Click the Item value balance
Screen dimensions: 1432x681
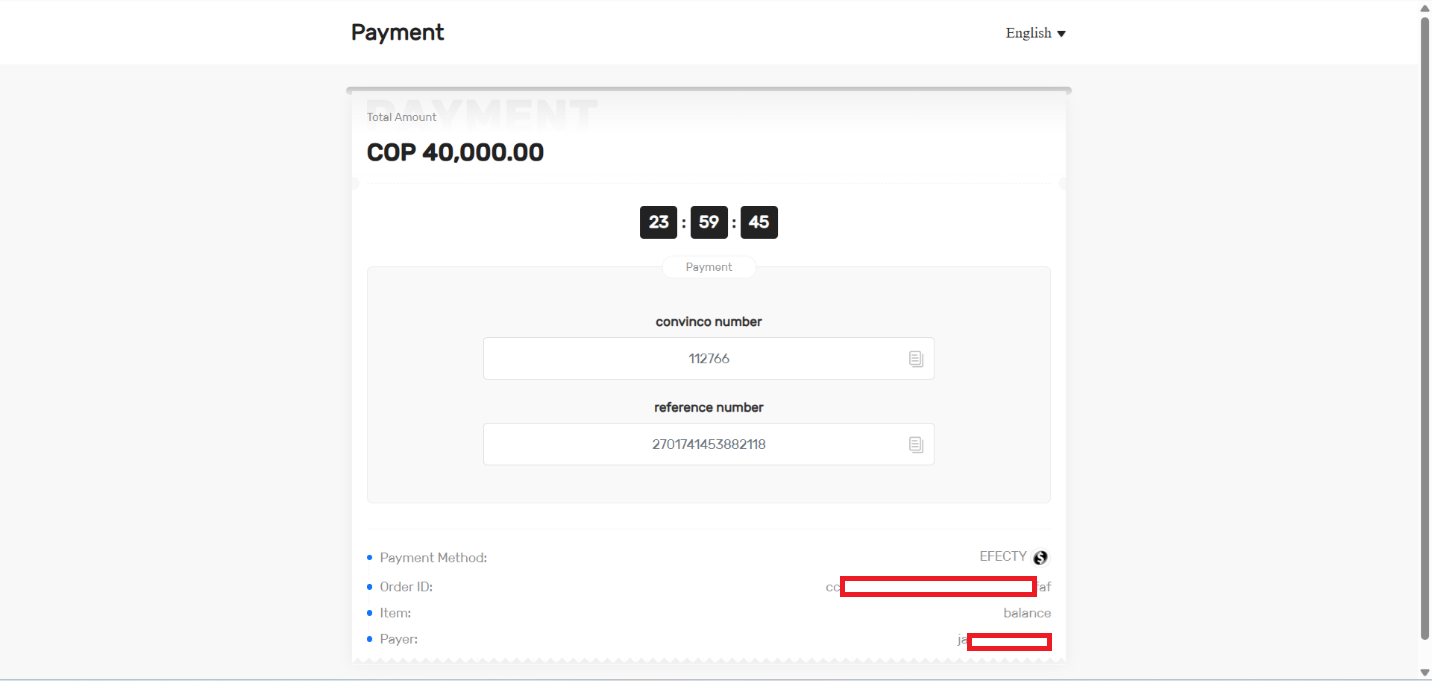tap(1027, 613)
